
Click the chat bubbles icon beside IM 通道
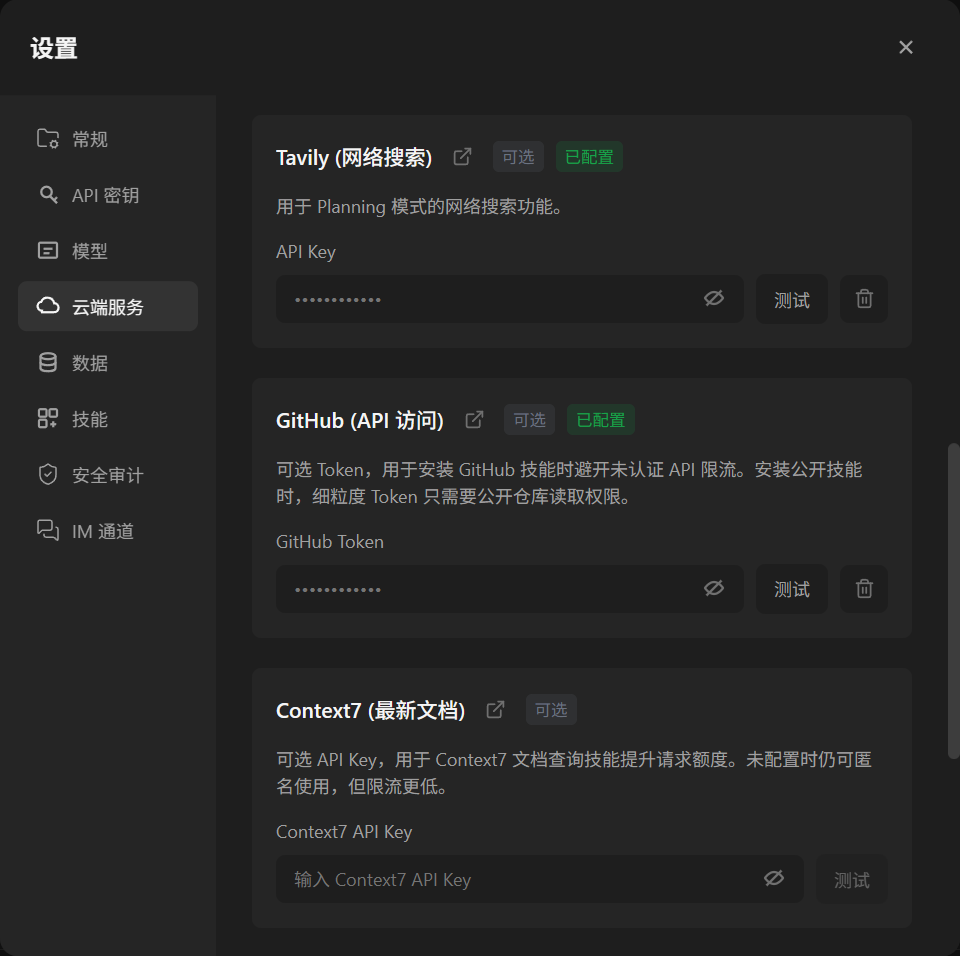(48, 530)
